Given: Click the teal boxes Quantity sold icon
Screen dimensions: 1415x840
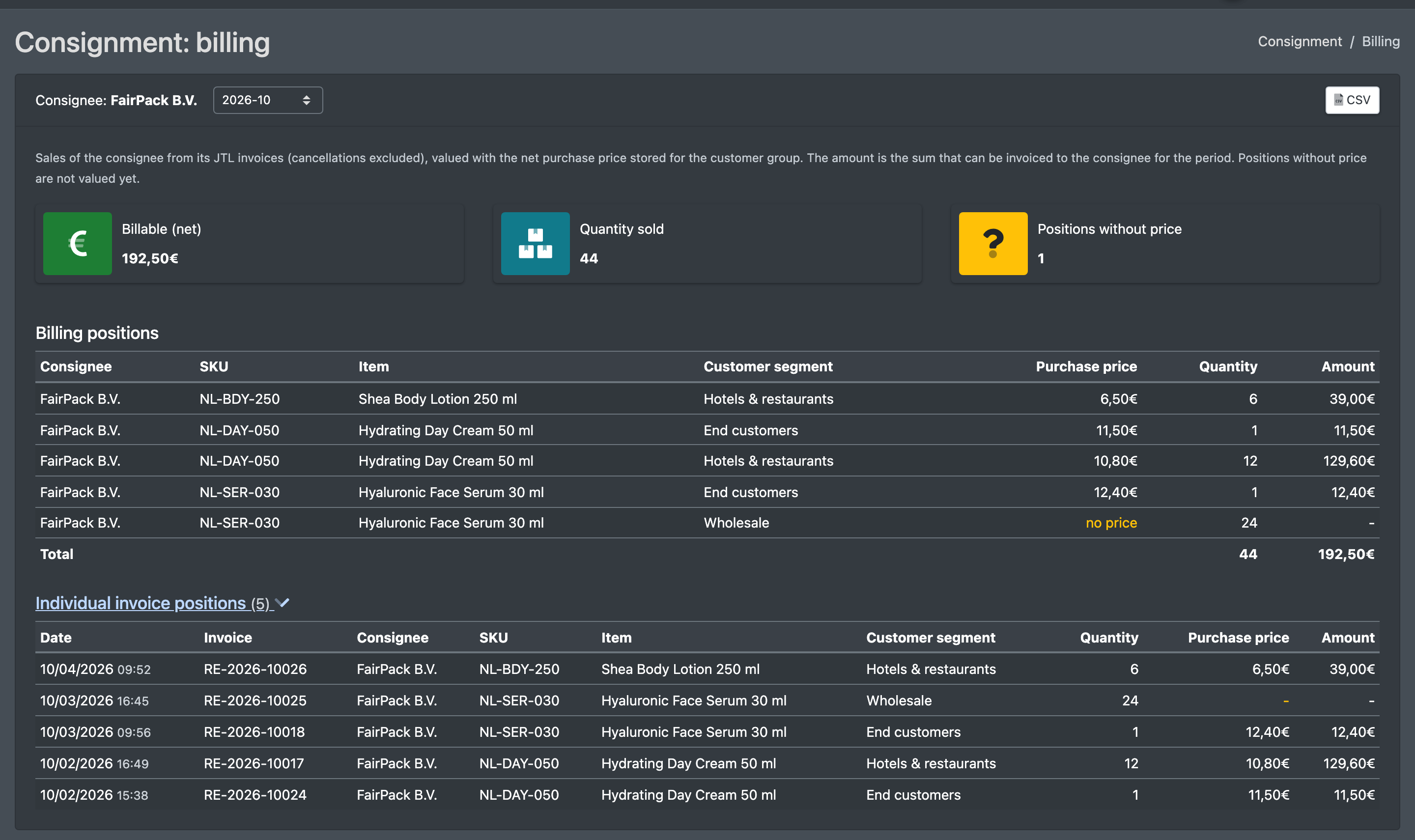Looking at the screenshot, I should (x=535, y=243).
